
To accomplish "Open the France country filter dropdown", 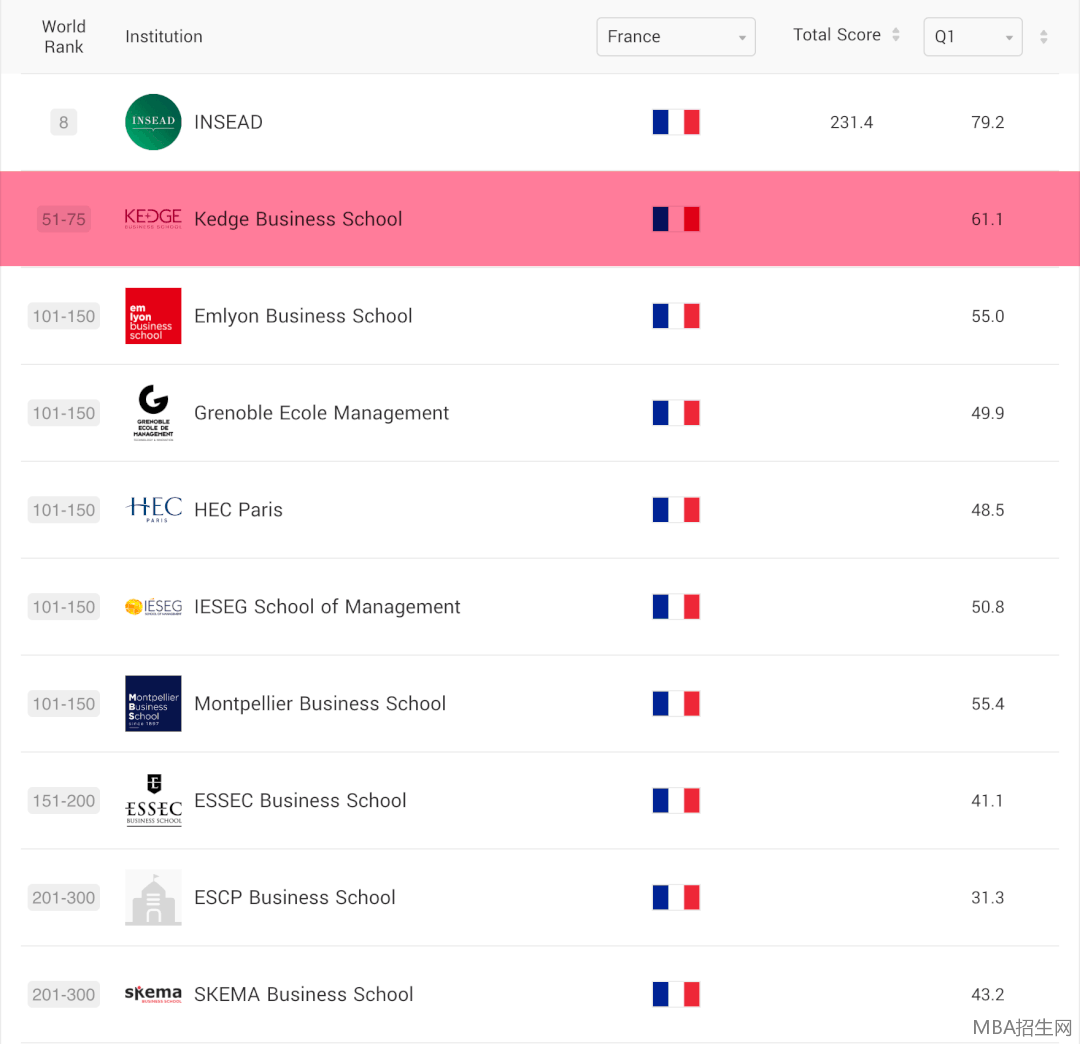I will pyautogui.click(x=676, y=37).
